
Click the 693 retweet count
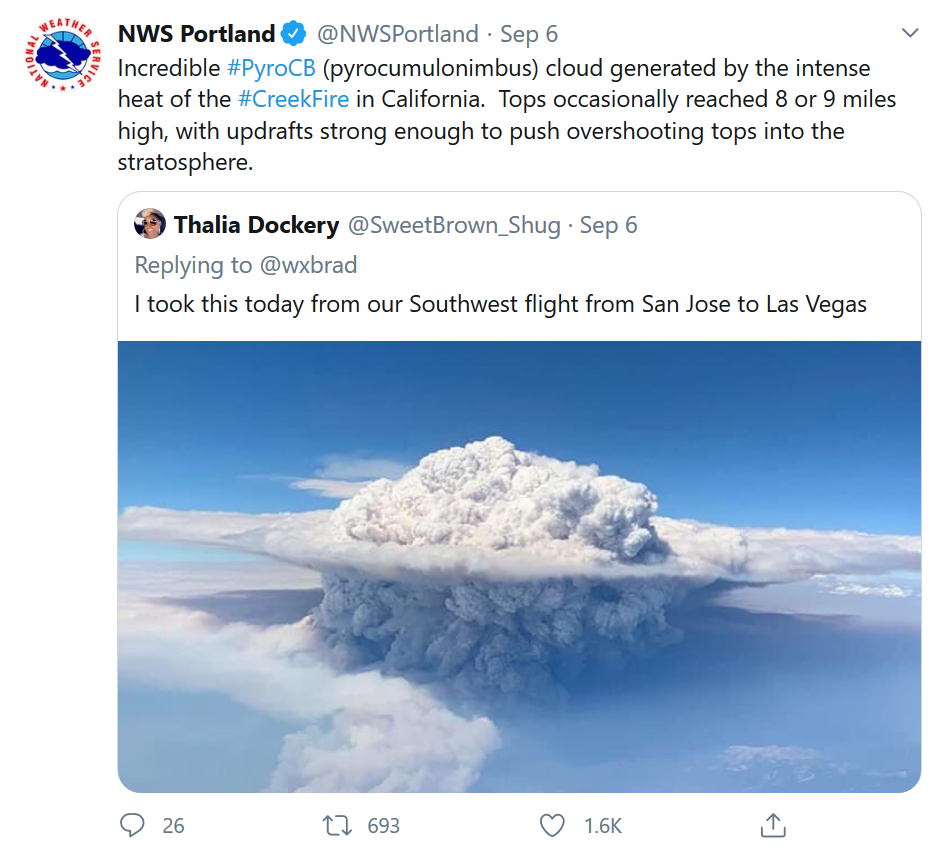point(383,825)
